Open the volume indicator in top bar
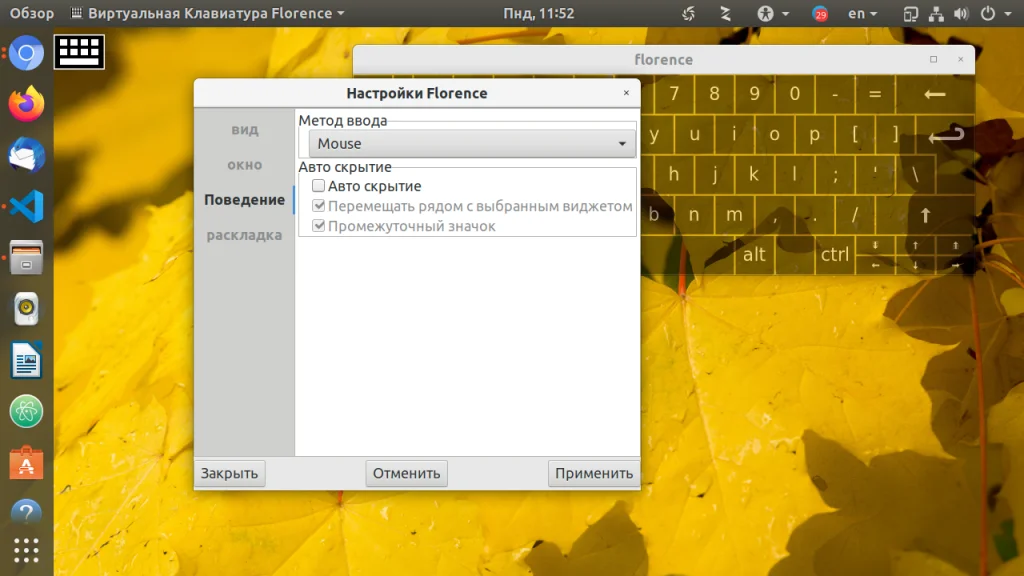 point(961,13)
